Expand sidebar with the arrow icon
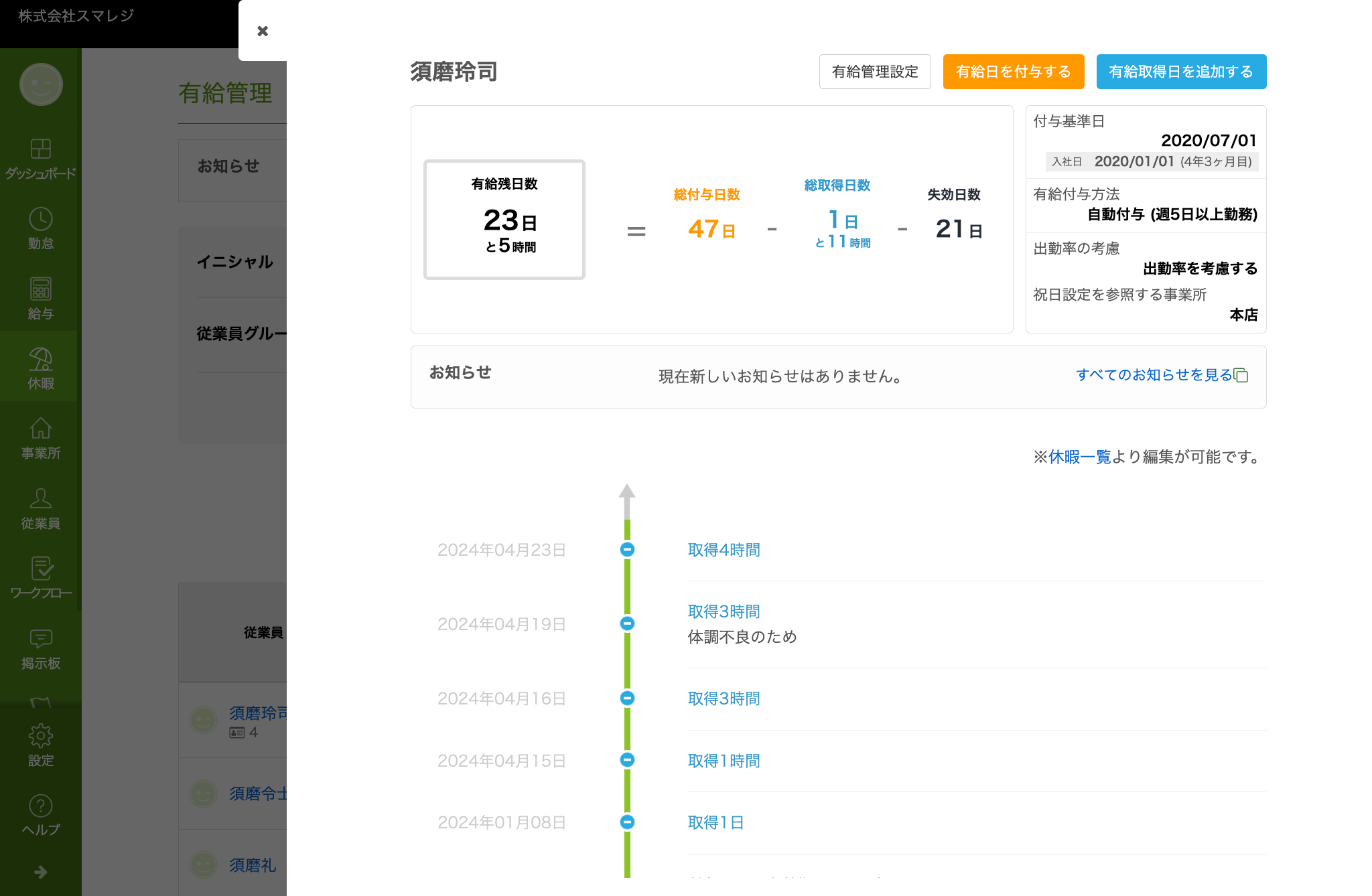The width and height of the screenshot is (1372, 896). pyautogui.click(x=41, y=872)
